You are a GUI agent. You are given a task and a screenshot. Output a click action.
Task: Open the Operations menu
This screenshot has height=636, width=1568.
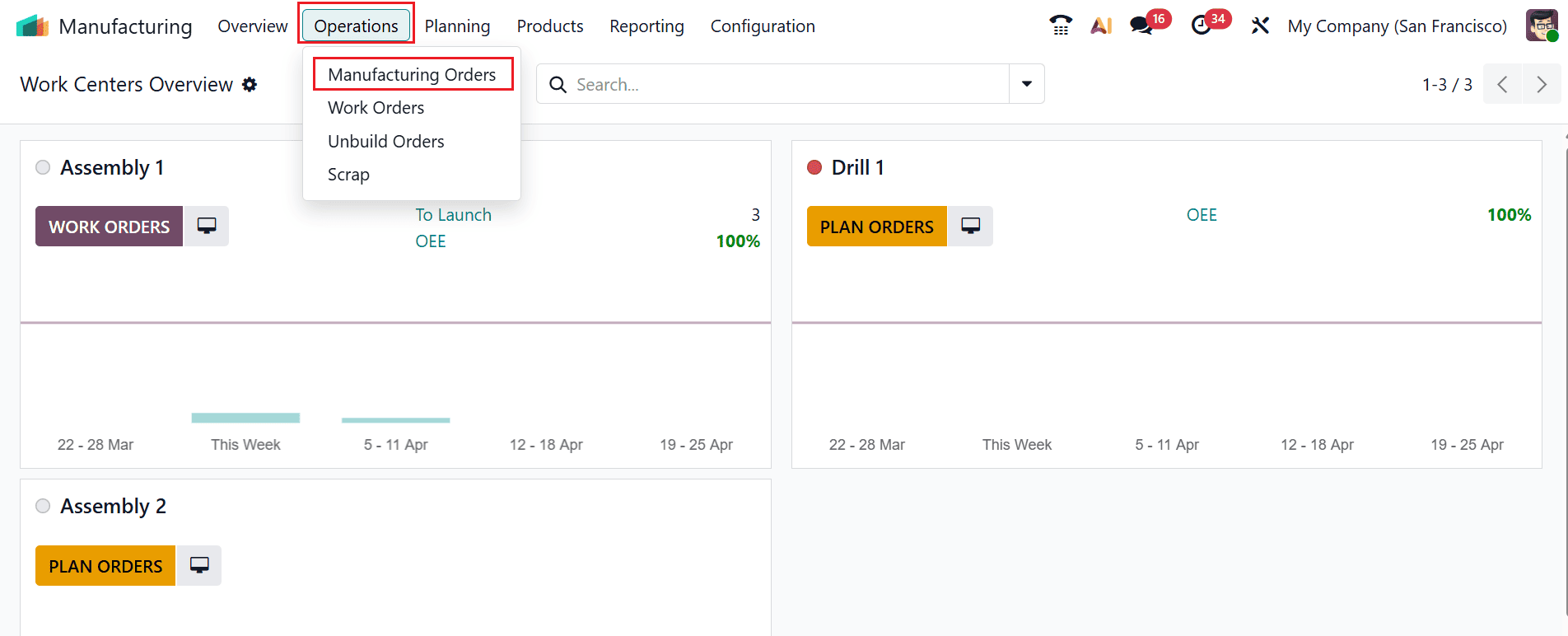coord(356,26)
